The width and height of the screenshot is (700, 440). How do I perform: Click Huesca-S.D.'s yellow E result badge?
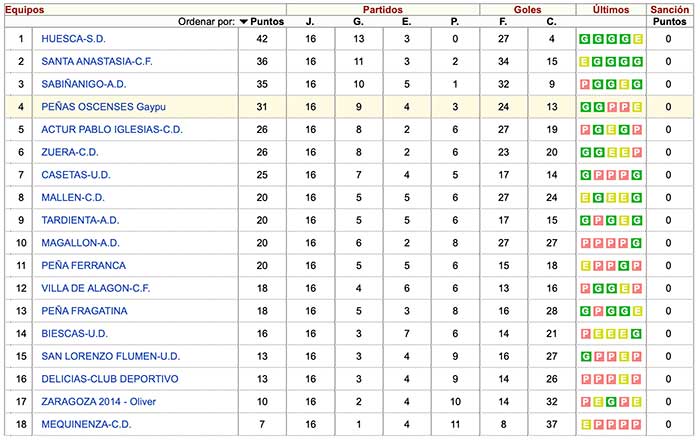click(x=636, y=39)
